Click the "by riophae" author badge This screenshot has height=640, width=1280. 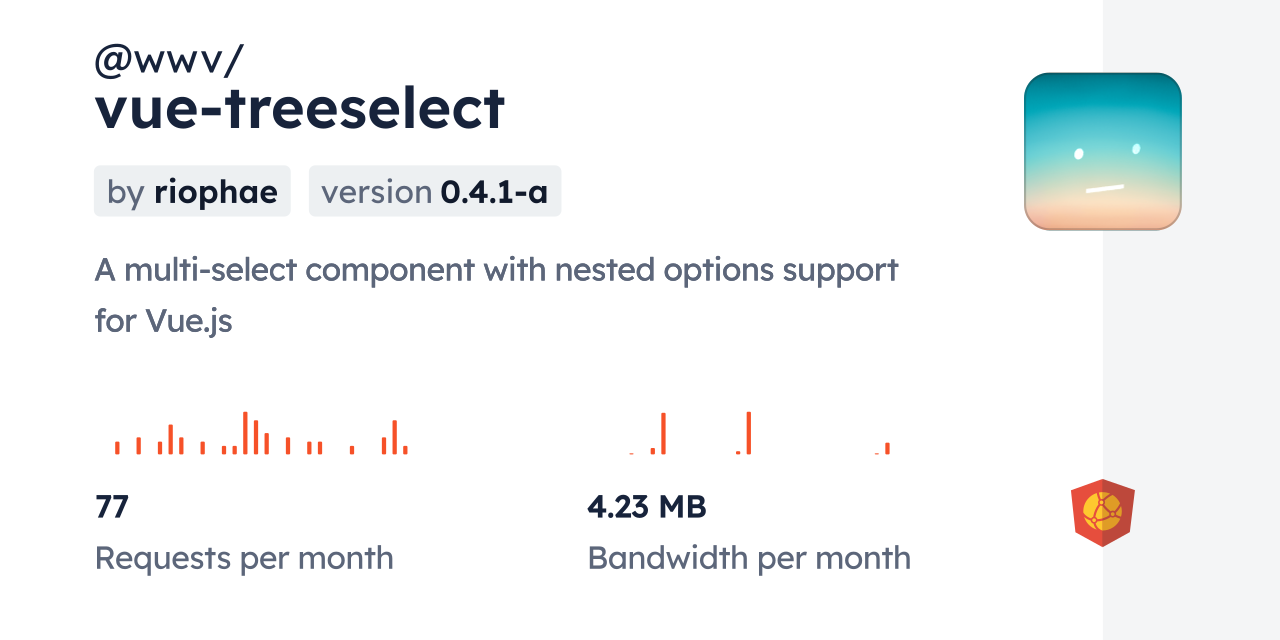[192, 191]
